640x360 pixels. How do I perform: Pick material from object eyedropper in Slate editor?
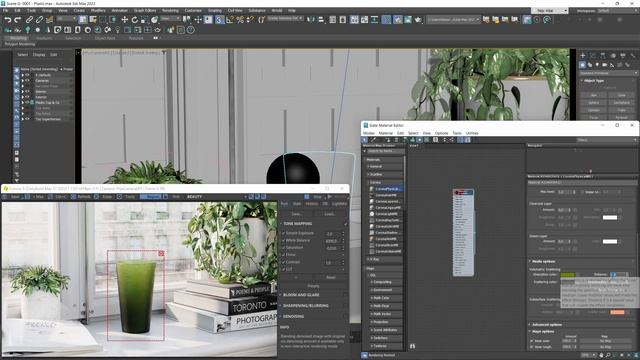[x=373, y=140]
